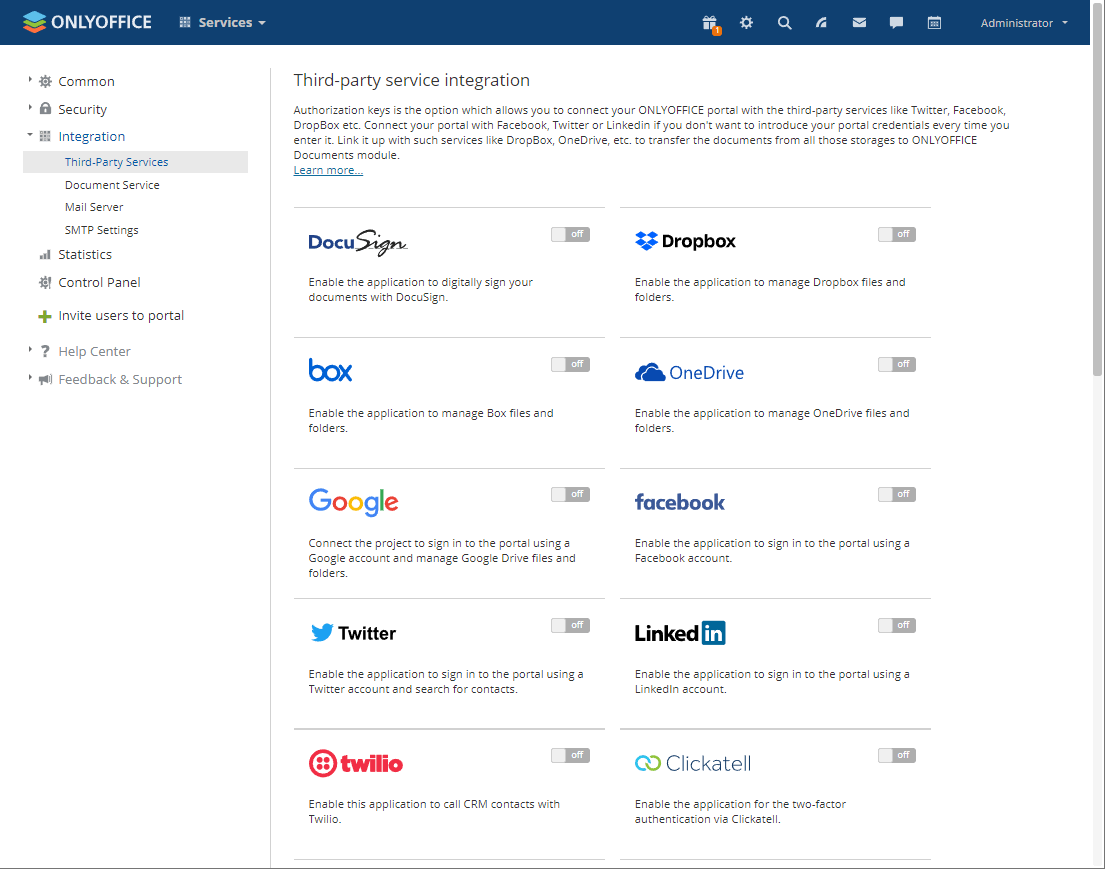
Task: Click the search magnifier icon
Action: click(x=784, y=23)
